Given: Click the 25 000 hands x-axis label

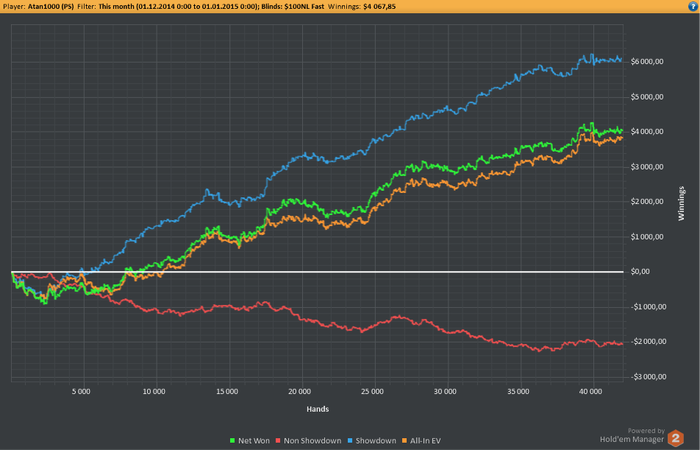Looking at the screenshot, I should point(372,392).
